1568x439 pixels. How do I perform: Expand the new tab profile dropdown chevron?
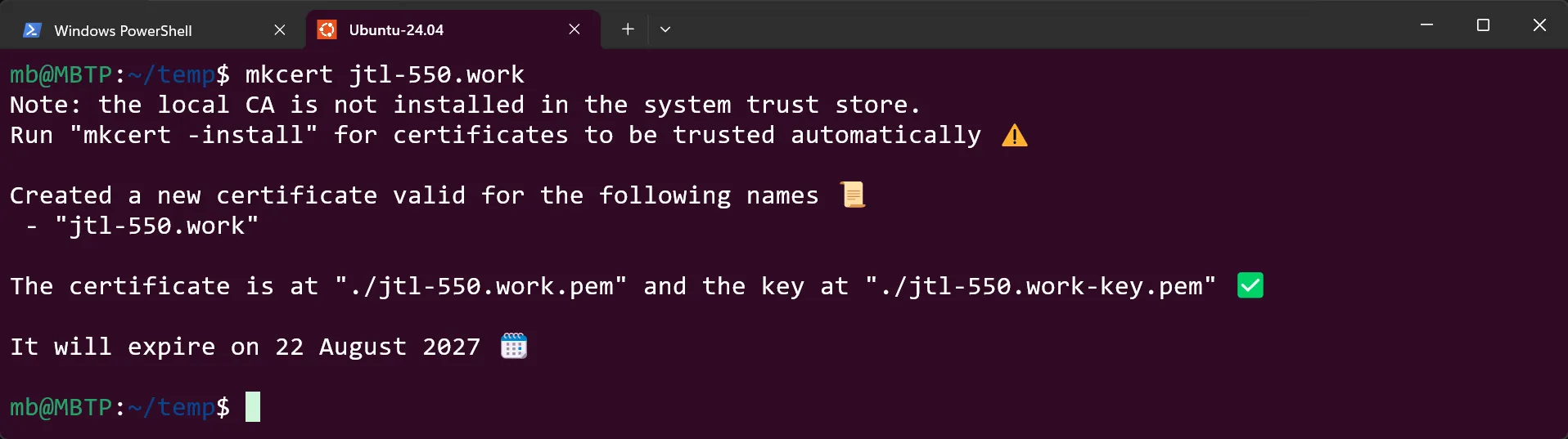point(665,29)
